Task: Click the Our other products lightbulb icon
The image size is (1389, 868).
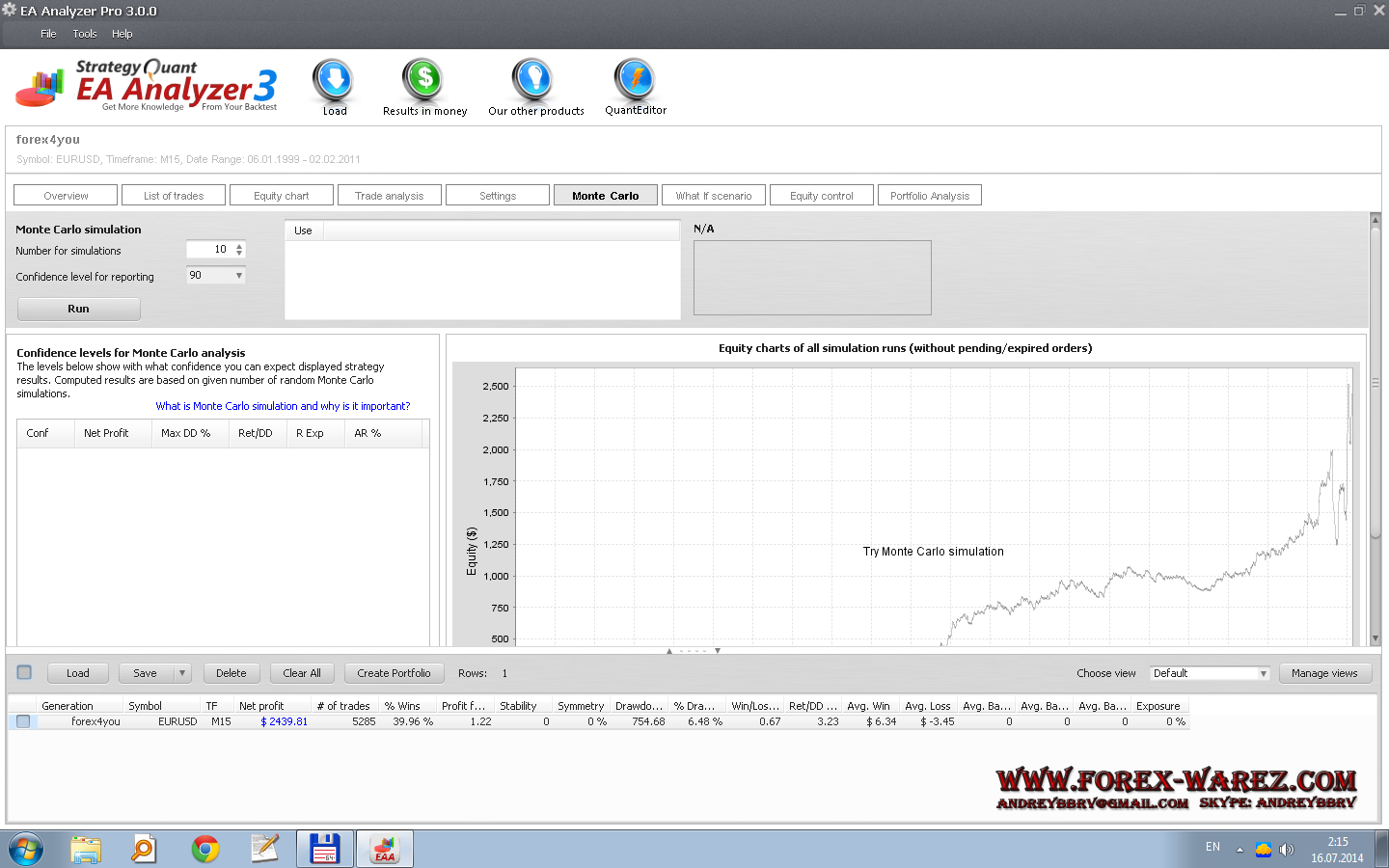Action: point(533,81)
